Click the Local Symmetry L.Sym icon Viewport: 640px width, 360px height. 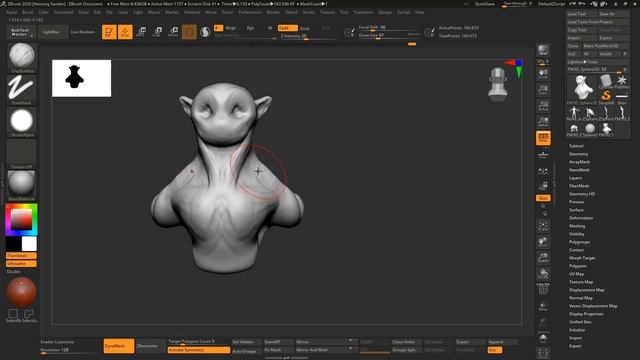click(x=543, y=171)
